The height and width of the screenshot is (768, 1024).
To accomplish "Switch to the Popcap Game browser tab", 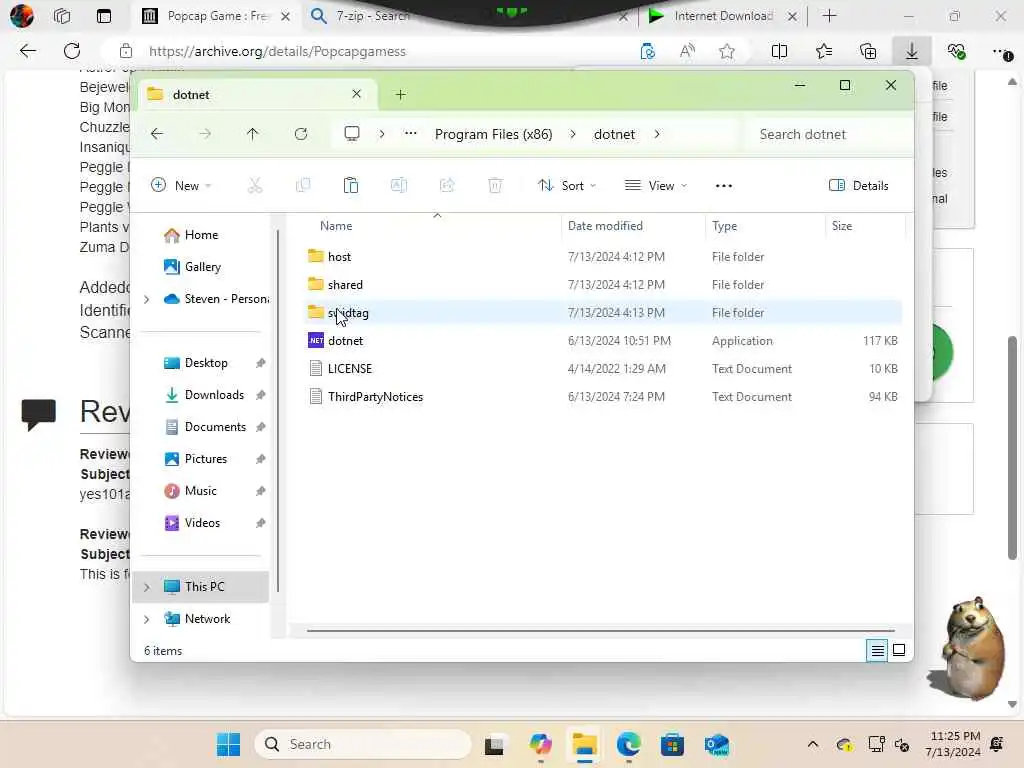I will [x=216, y=16].
